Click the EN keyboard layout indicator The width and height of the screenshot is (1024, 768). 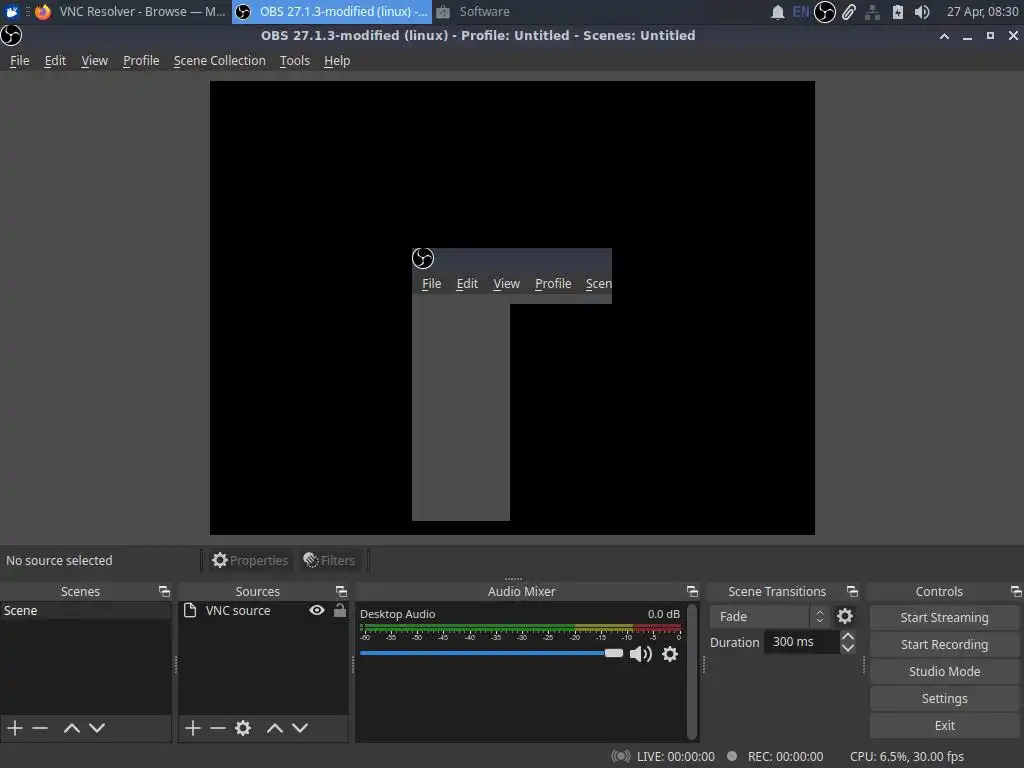click(801, 12)
